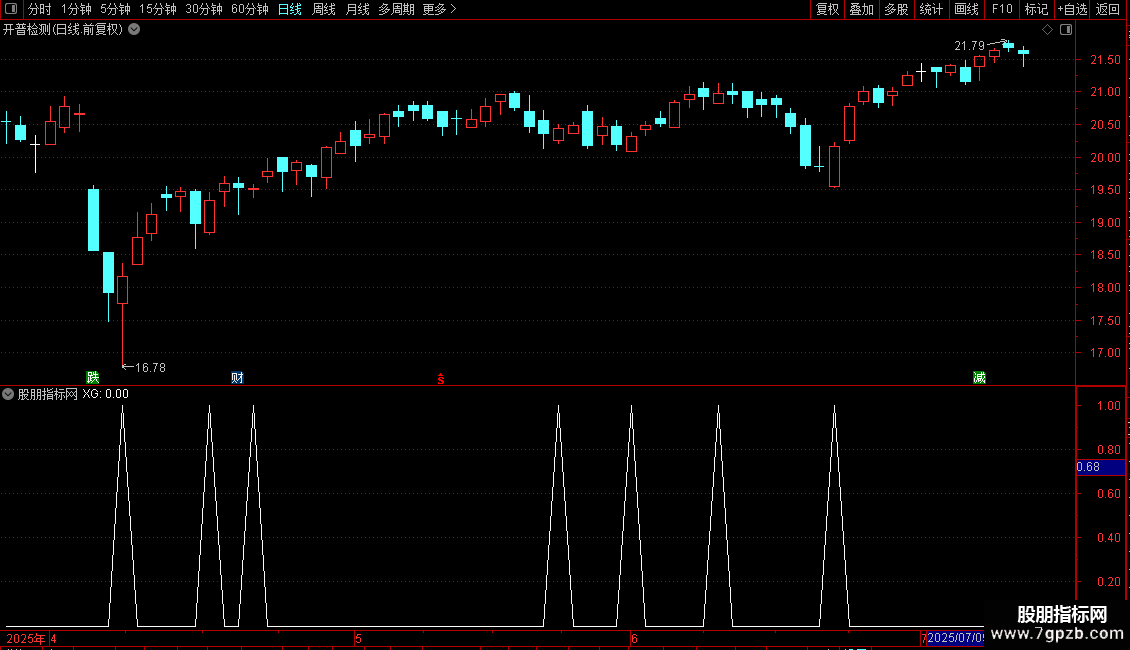Add stock to 自选 watchlist
The height and width of the screenshot is (650, 1130).
[1072, 9]
